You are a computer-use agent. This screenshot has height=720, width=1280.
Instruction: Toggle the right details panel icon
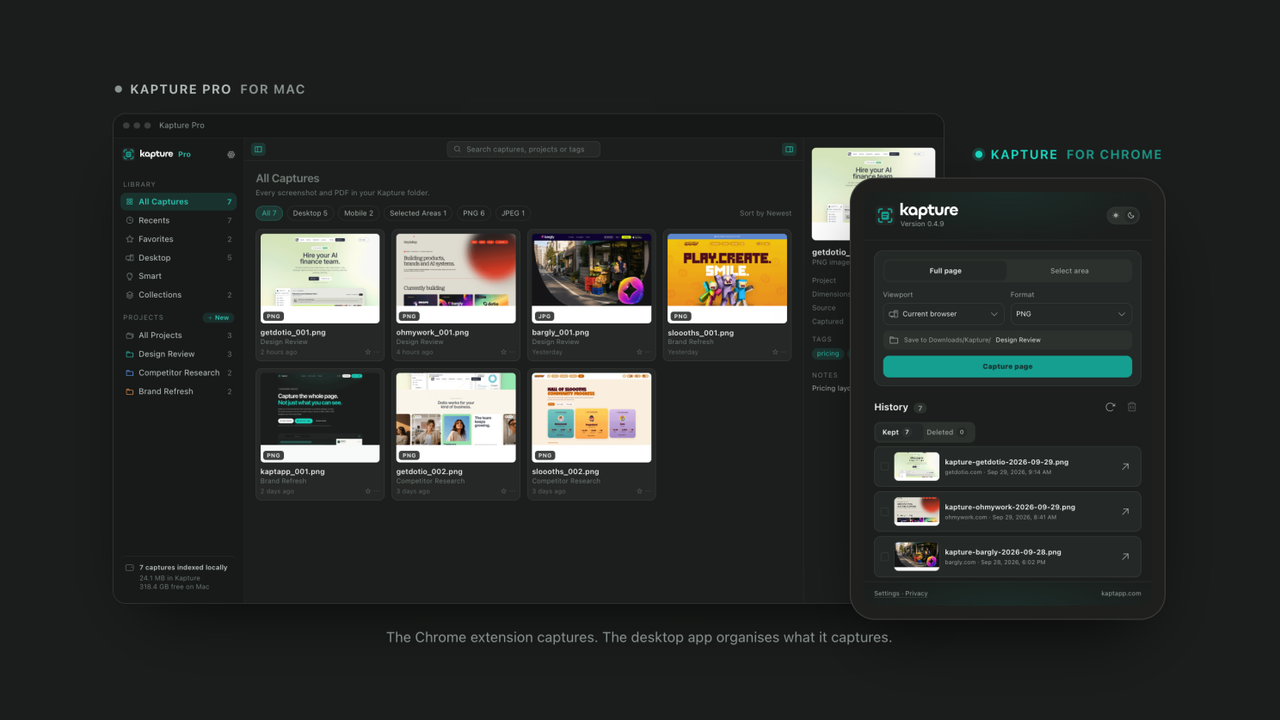789,149
